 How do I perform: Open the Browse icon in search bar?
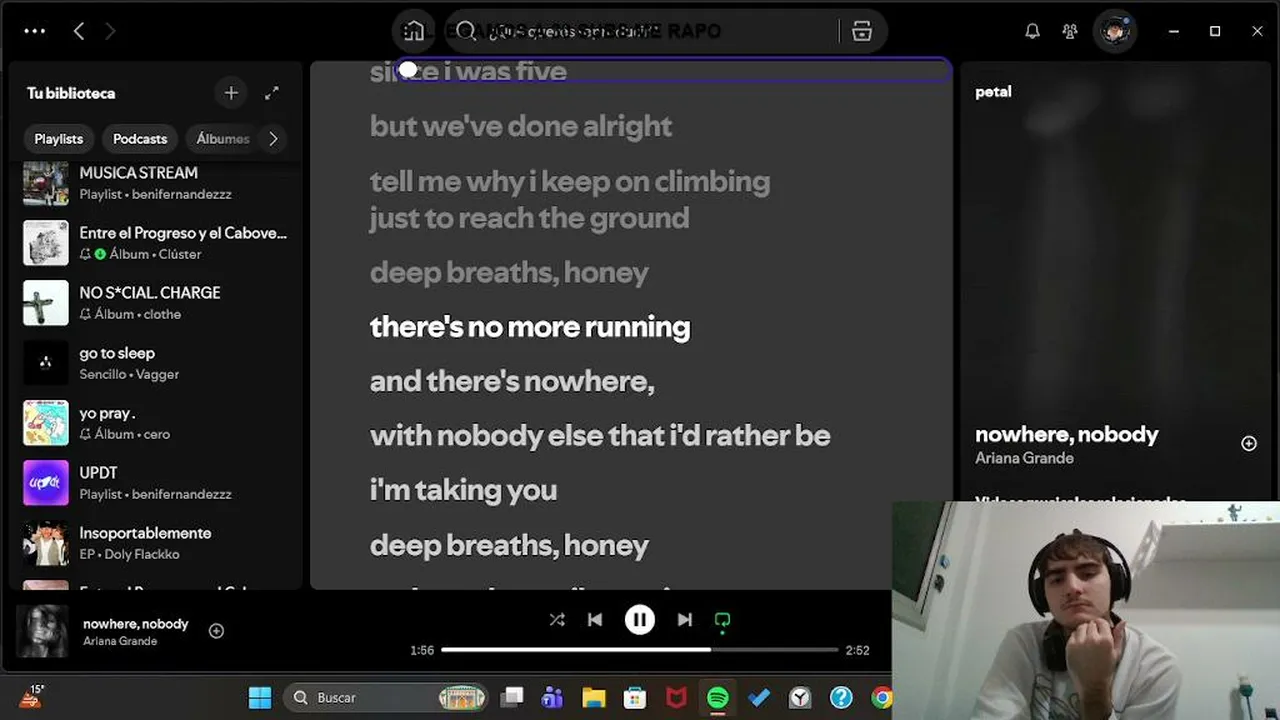pyautogui.click(x=862, y=31)
